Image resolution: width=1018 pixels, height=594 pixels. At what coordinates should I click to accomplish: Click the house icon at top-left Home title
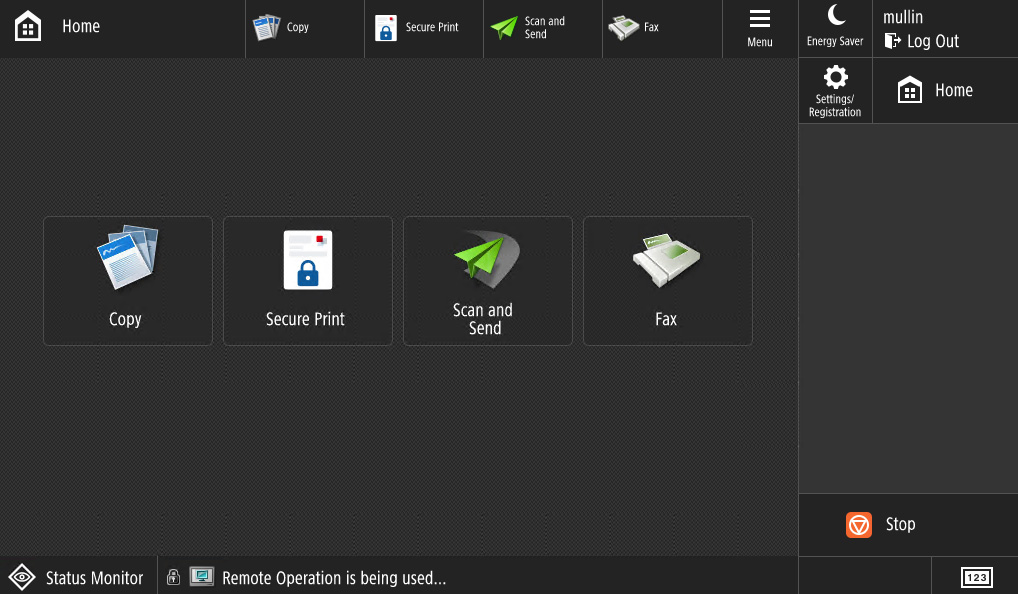pos(28,27)
